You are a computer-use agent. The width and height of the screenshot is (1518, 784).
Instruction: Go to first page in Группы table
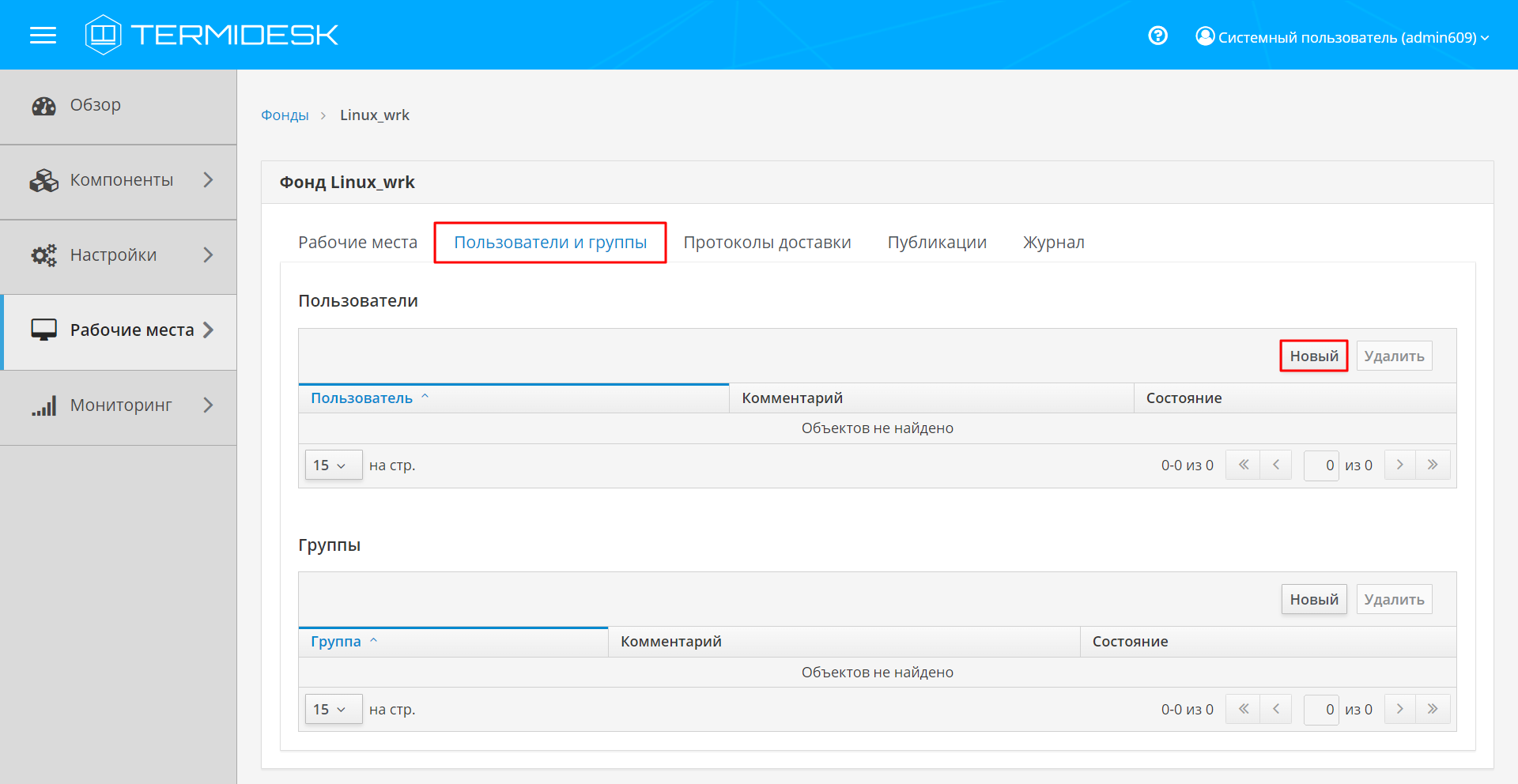[1243, 709]
